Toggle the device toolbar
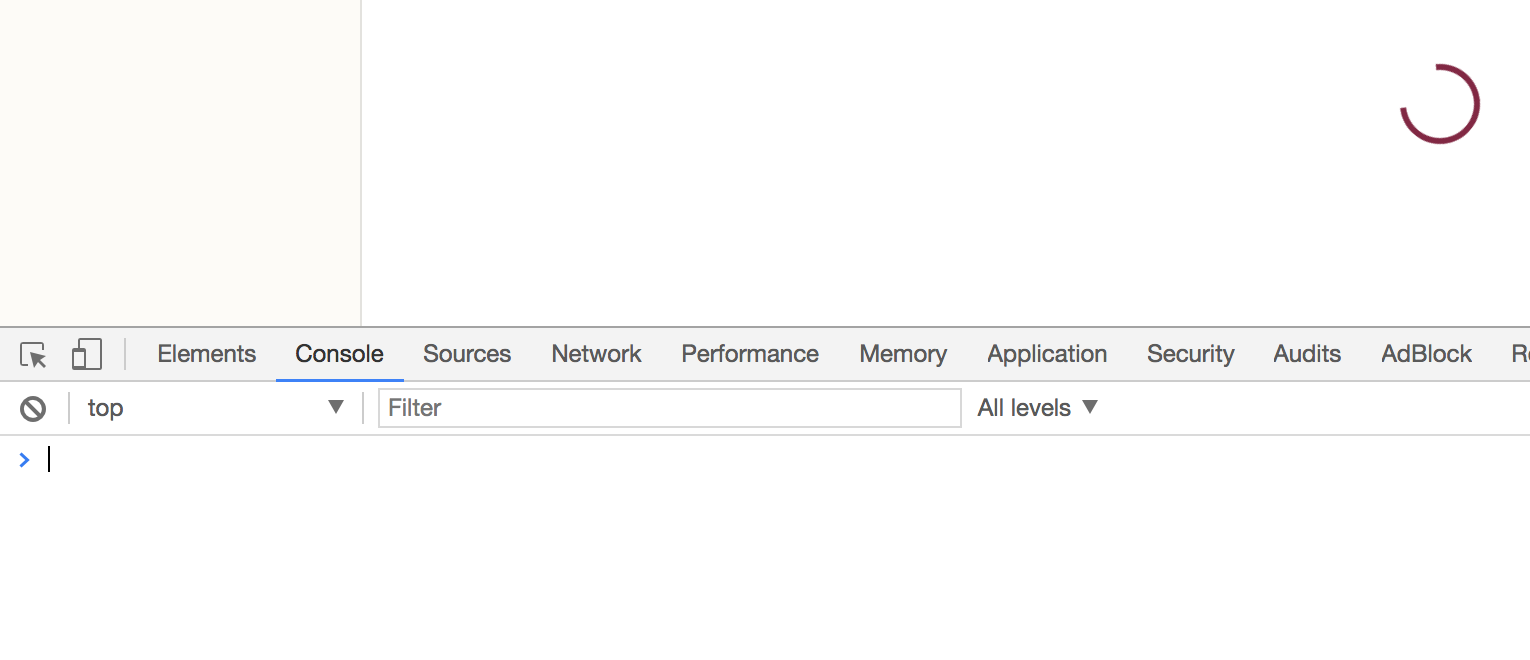This screenshot has width=1530, height=660. click(x=87, y=354)
